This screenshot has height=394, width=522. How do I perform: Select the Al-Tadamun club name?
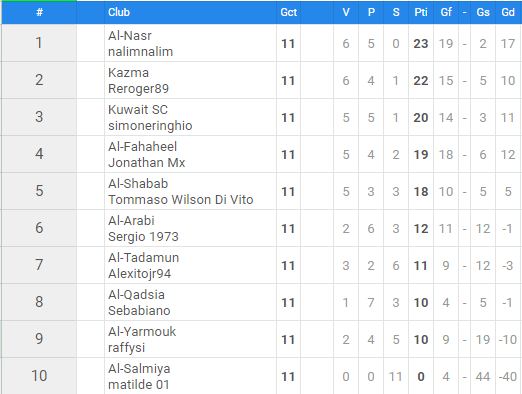pyautogui.click(x=144, y=258)
